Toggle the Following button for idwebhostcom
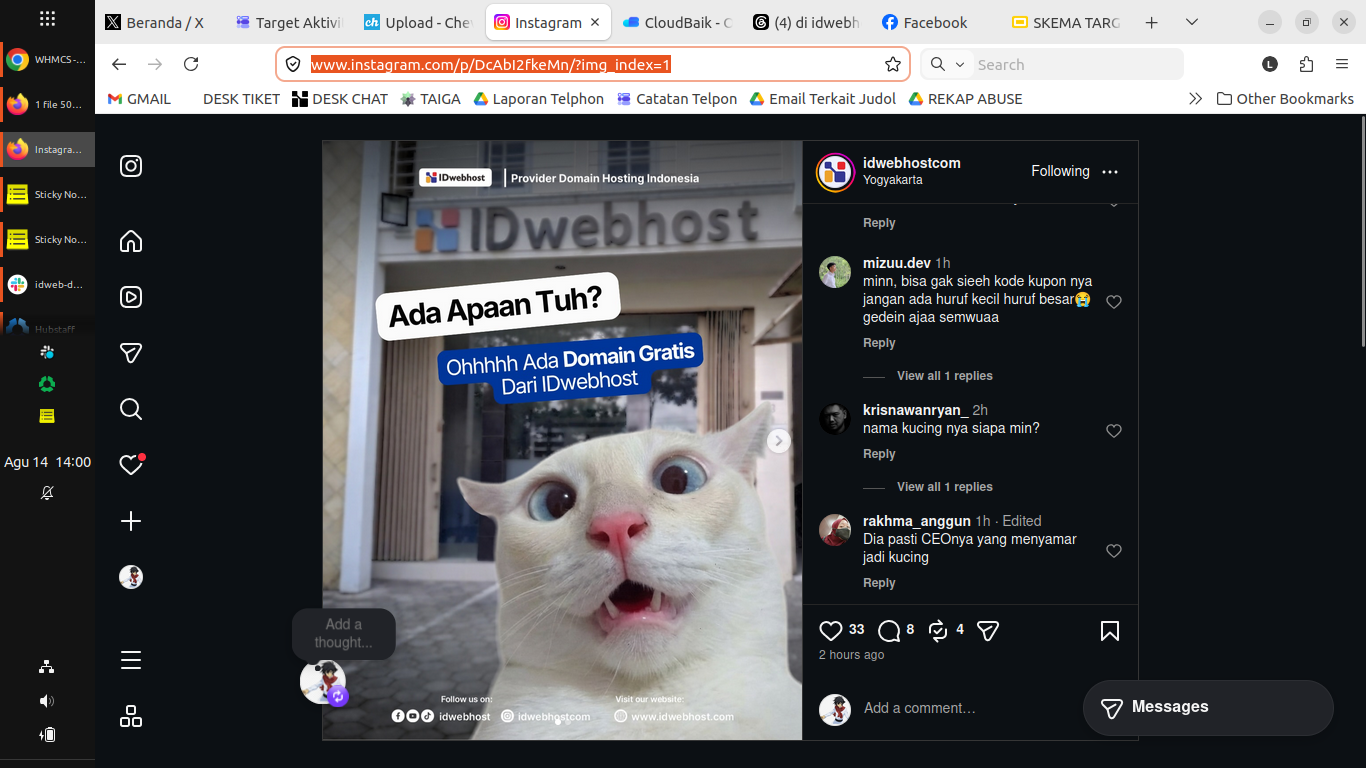 [x=1060, y=171]
